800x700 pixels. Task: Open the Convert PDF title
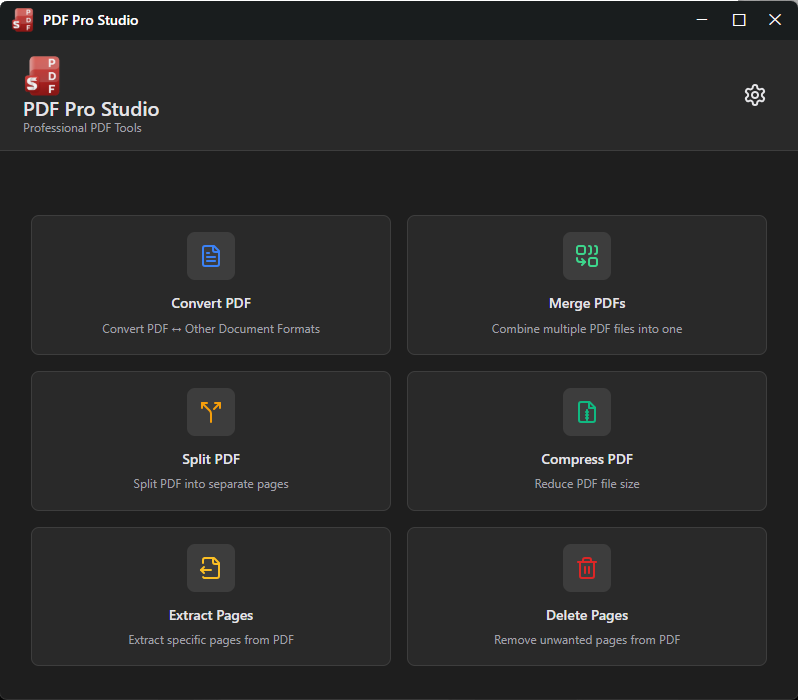pos(211,304)
